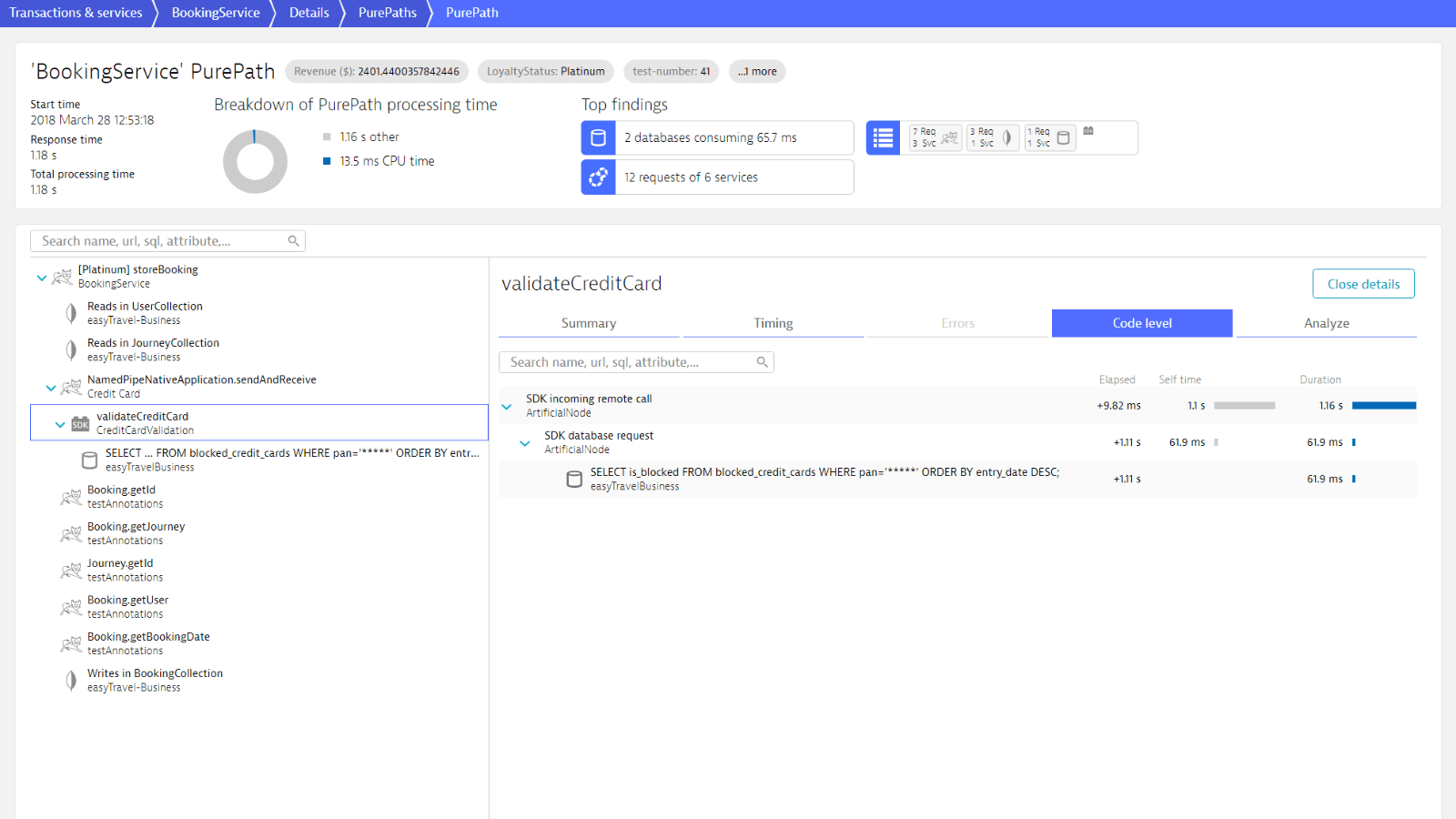This screenshot has height=819, width=1456.
Task: Click database icon in SELECT is_blocked code row
Action: pyautogui.click(x=574, y=479)
